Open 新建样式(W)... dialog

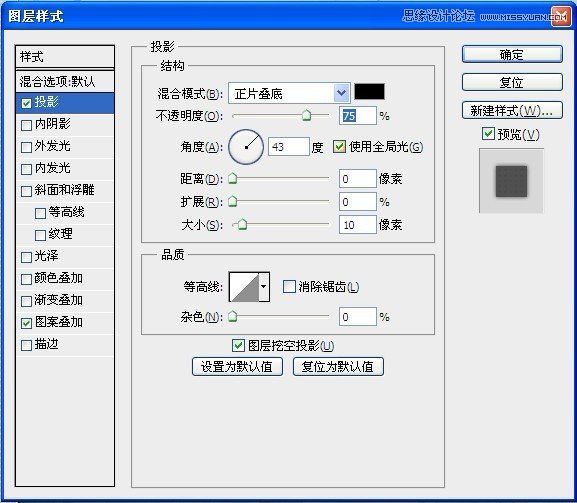coord(512,110)
